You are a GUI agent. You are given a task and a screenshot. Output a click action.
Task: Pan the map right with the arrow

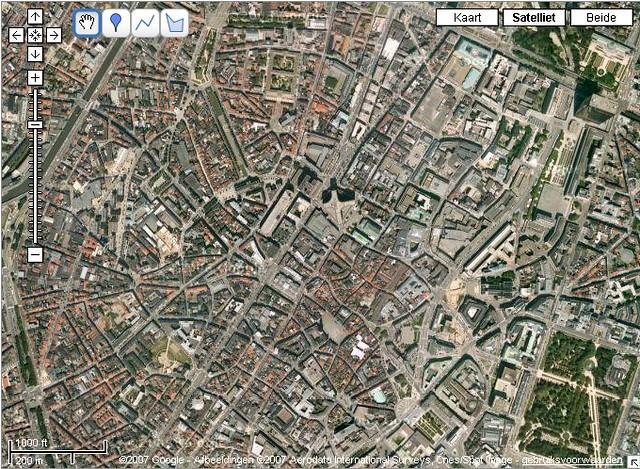point(54,35)
